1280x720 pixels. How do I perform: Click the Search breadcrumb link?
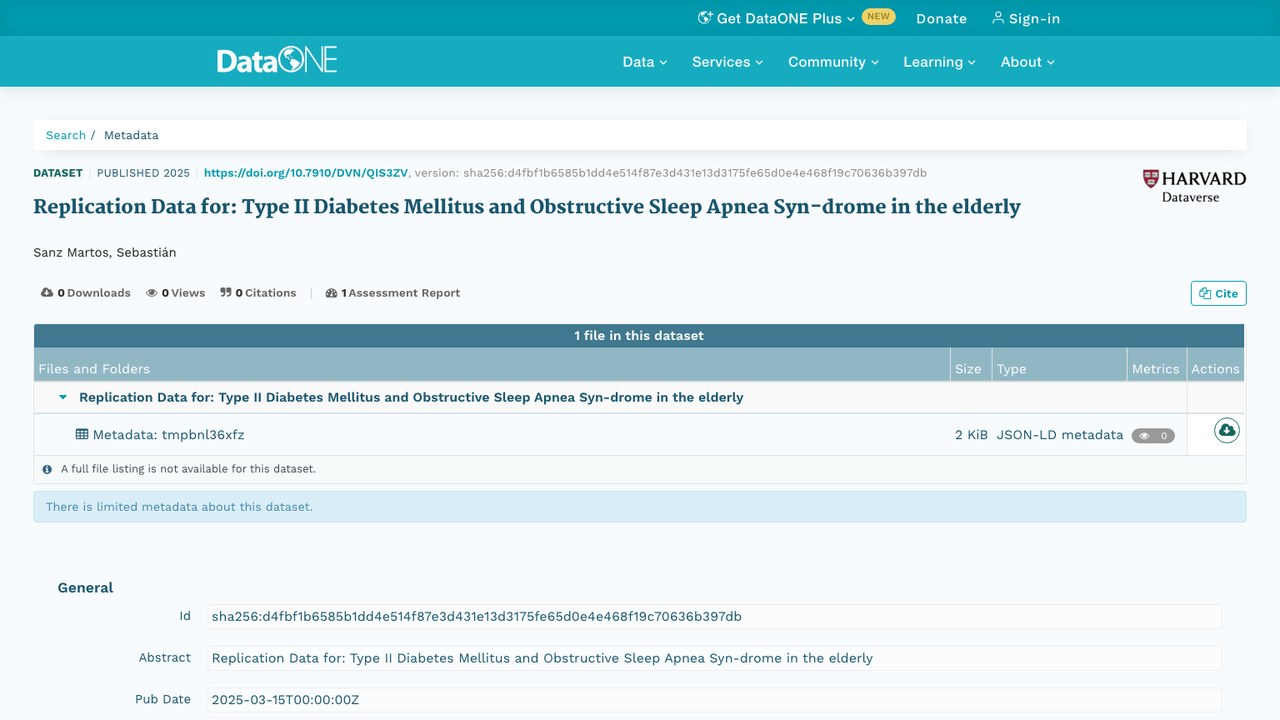tap(66, 135)
